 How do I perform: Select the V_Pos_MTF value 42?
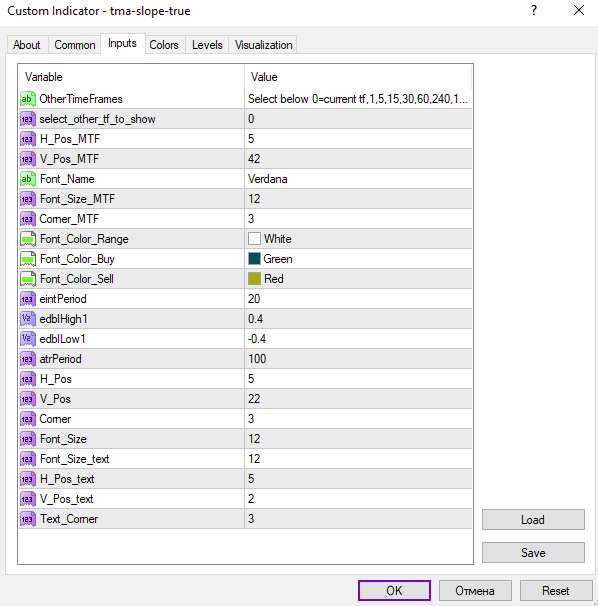point(254,159)
